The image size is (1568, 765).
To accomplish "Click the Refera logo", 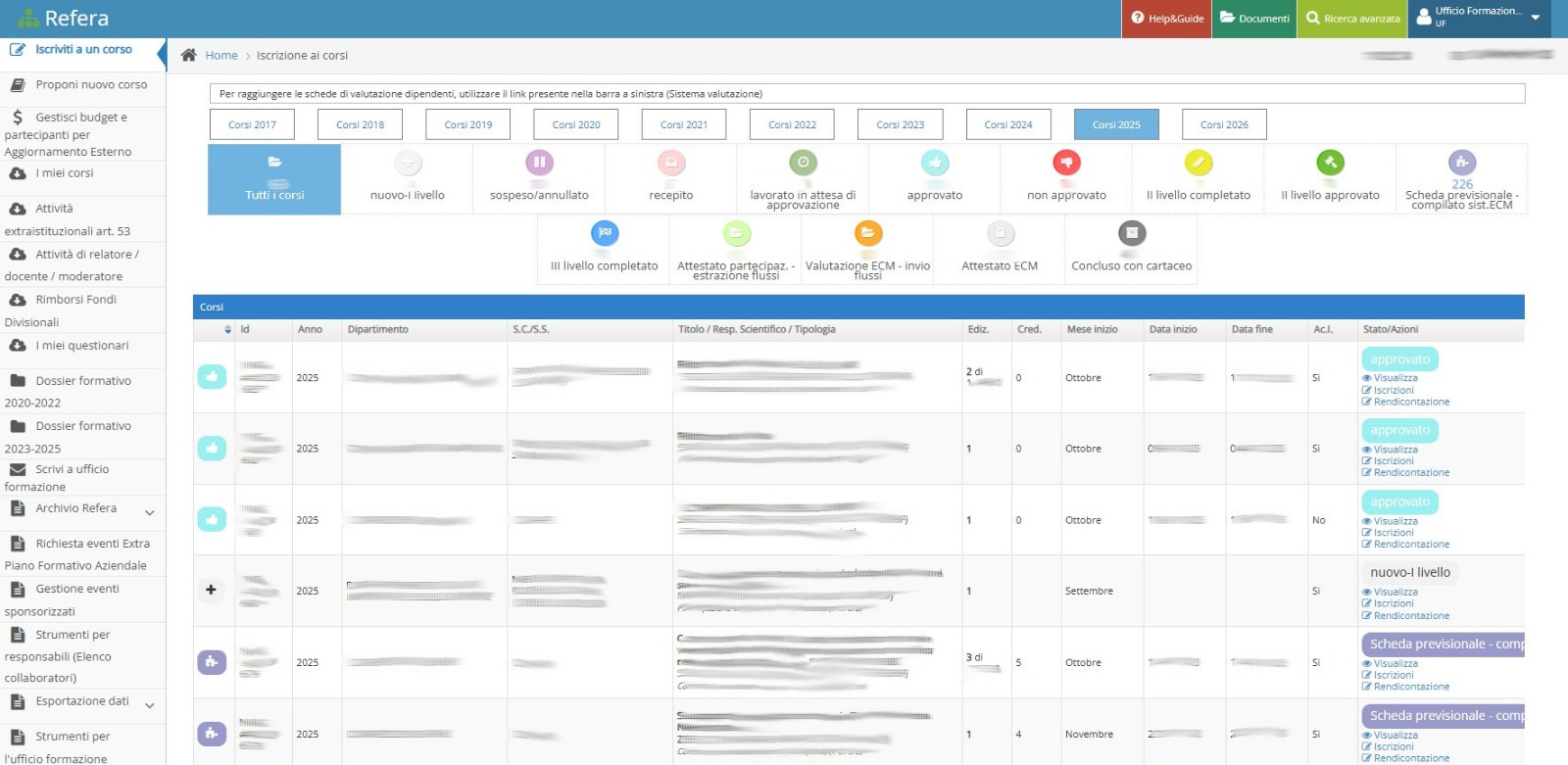I will coord(63,18).
